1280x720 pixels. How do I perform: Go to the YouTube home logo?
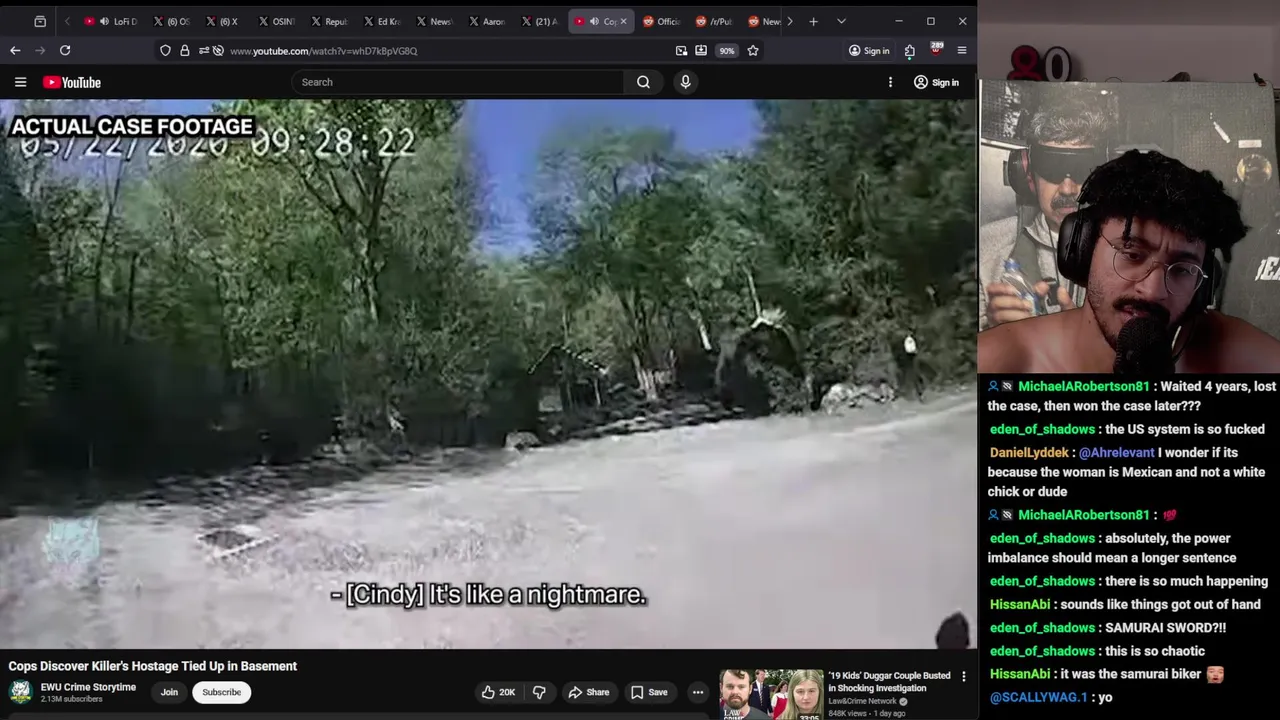click(x=72, y=82)
